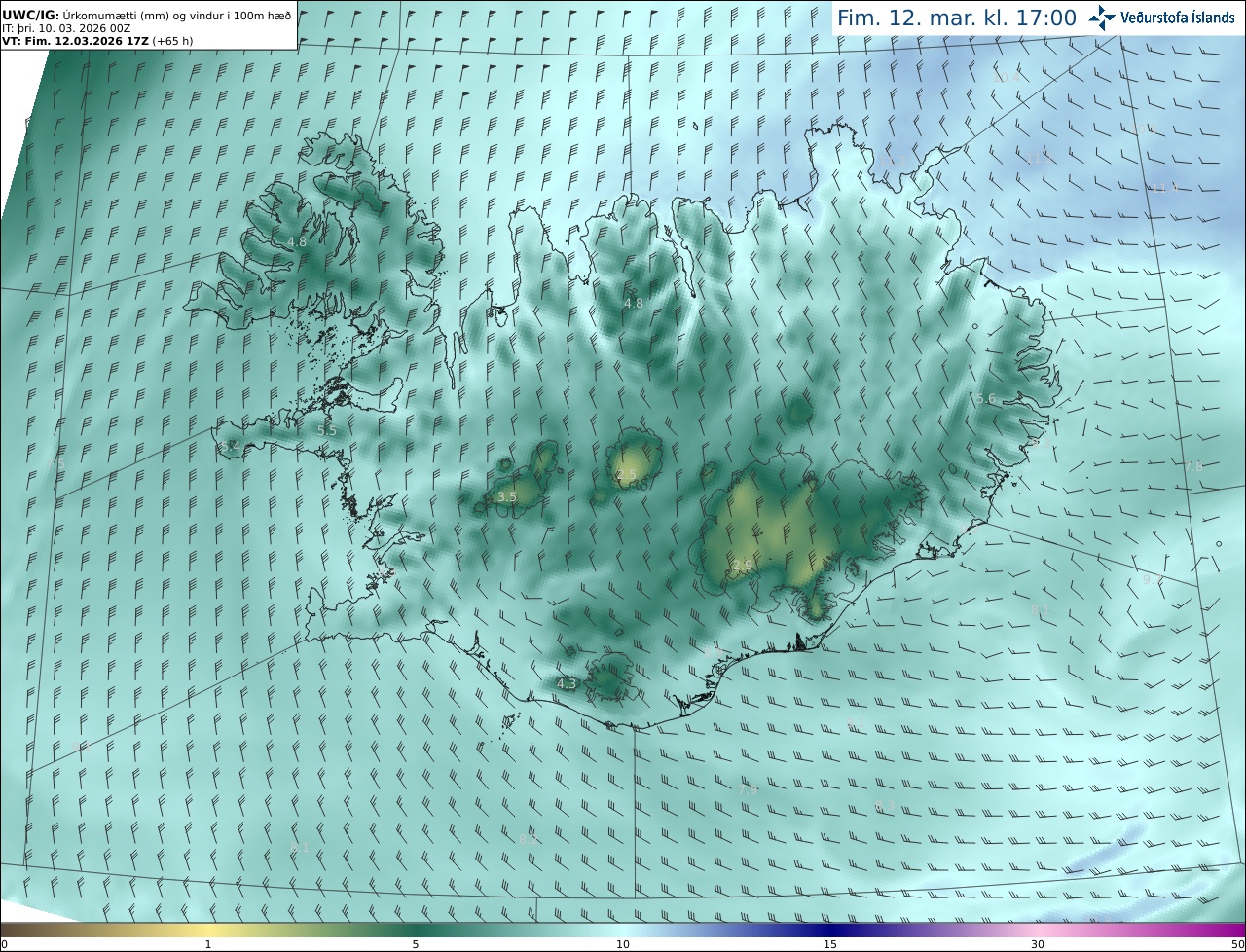This screenshot has width=1246, height=952.
Task: Click the 5 label on the color scale
Action: pos(416,944)
